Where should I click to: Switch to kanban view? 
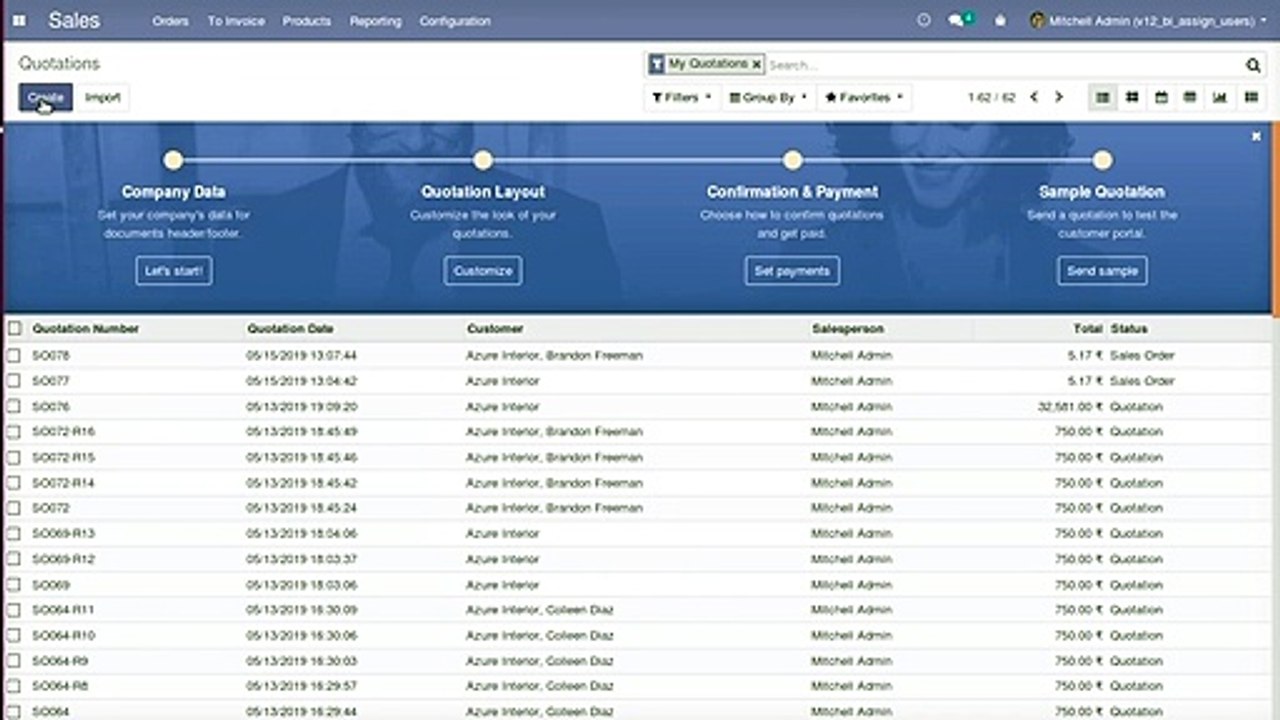tap(1132, 97)
